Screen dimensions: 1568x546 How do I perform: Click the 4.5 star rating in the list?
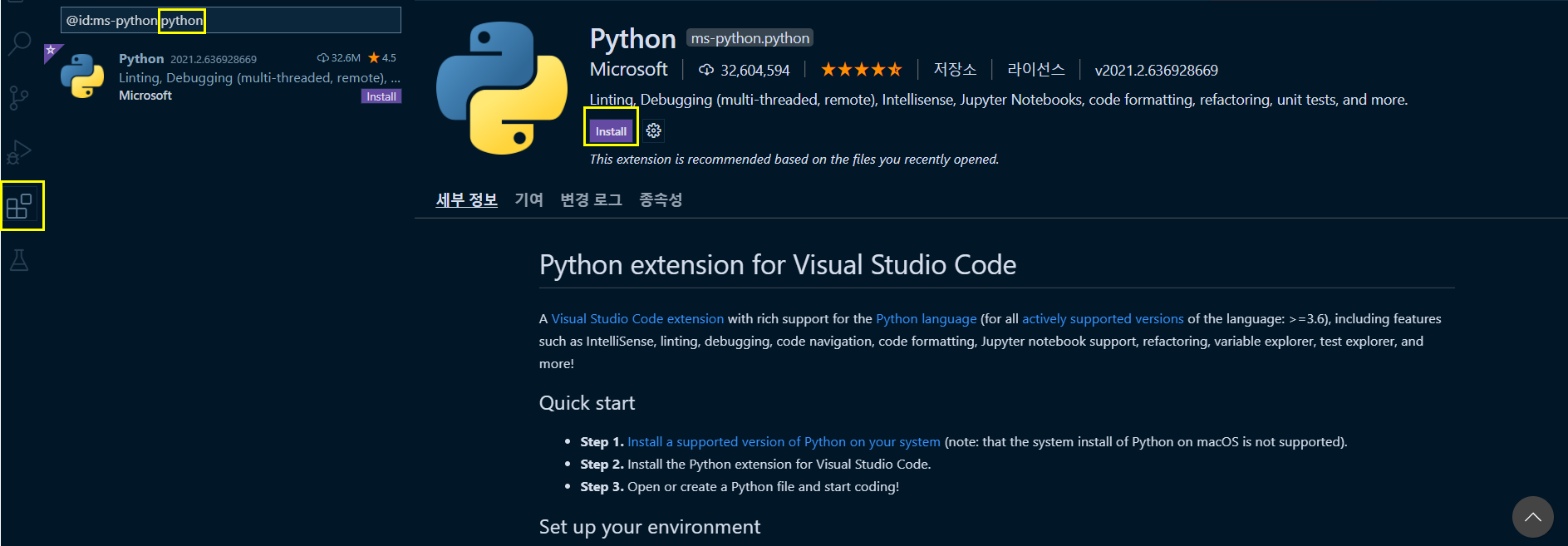tap(382, 58)
